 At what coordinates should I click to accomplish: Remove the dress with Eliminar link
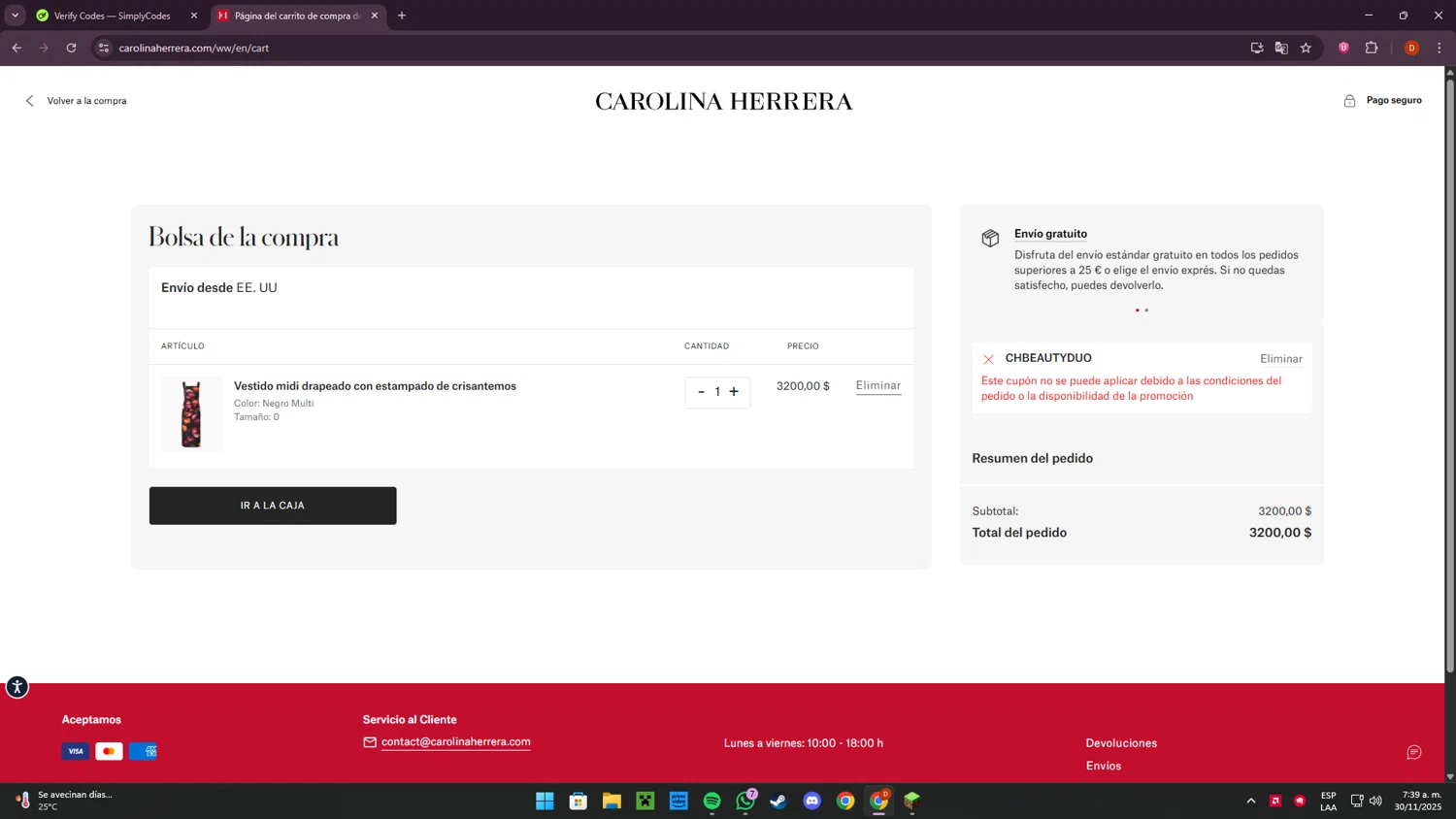pyautogui.click(x=878, y=385)
